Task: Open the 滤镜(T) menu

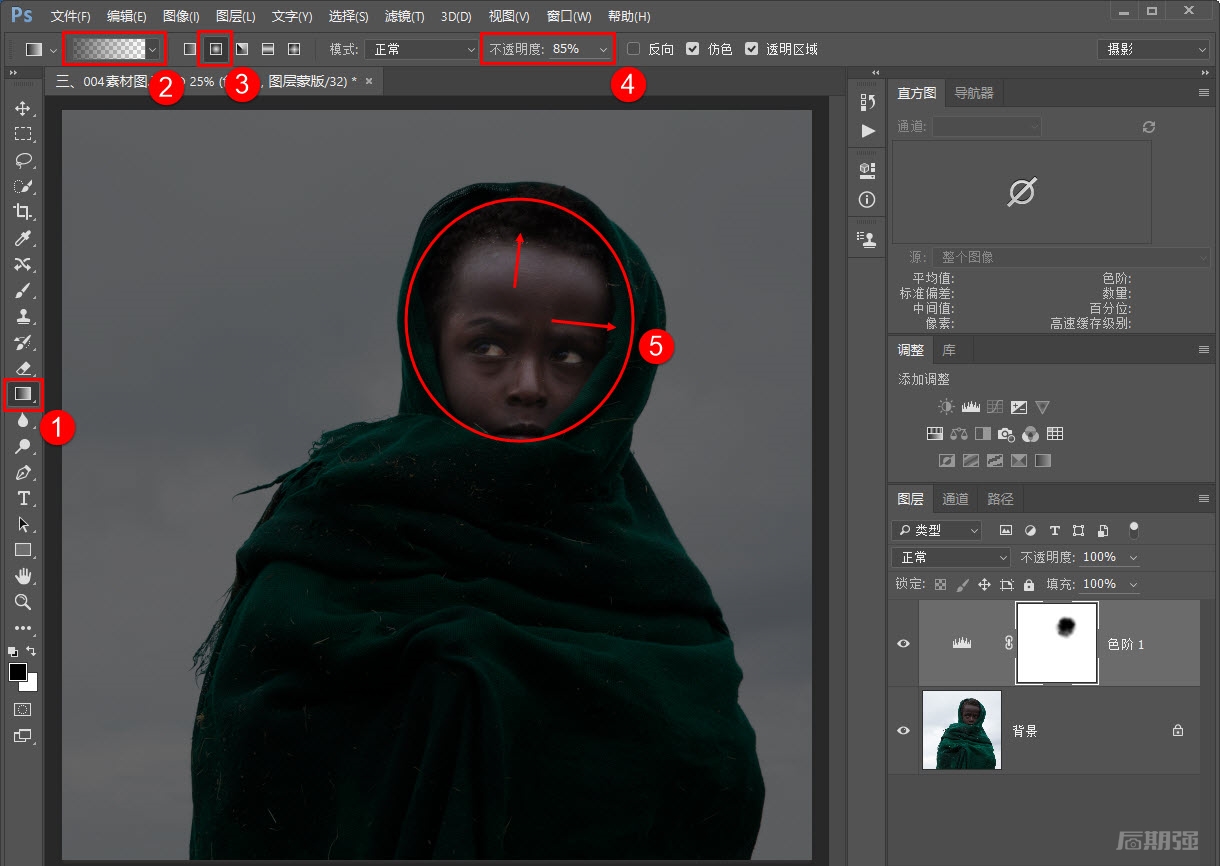Action: [404, 17]
